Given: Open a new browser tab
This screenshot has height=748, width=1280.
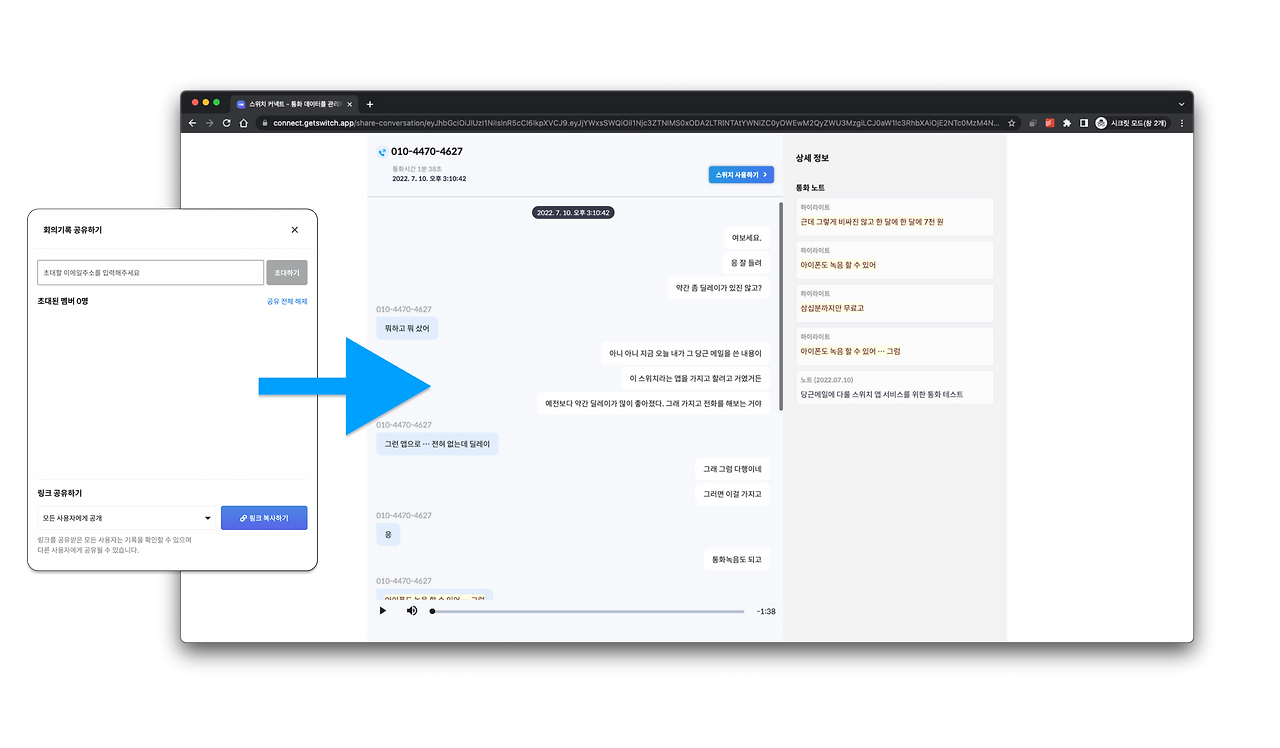Looking at the screenshot, I should click(370, 104).
